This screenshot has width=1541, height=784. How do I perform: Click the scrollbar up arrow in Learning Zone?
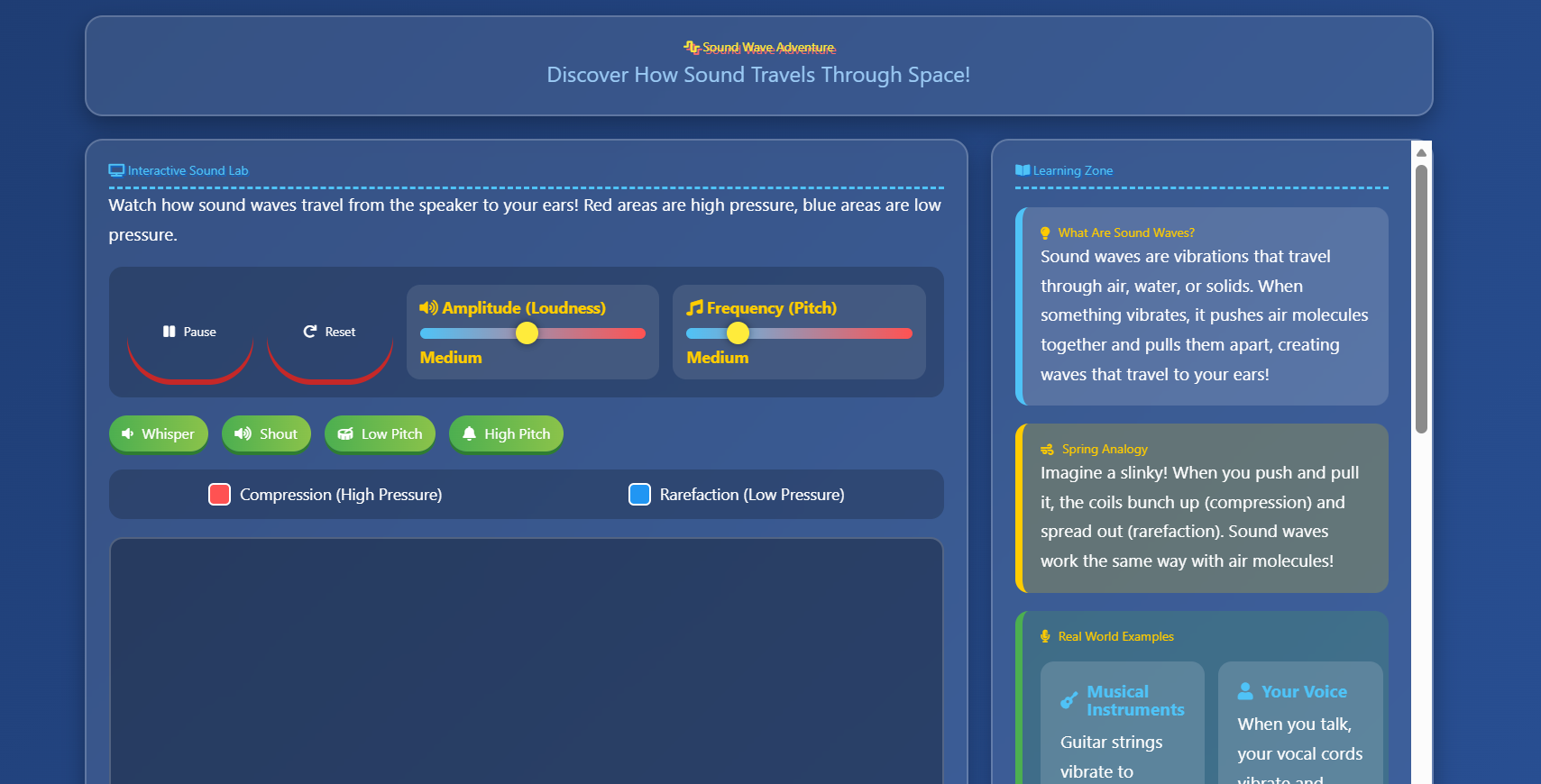click(1421, 152)
